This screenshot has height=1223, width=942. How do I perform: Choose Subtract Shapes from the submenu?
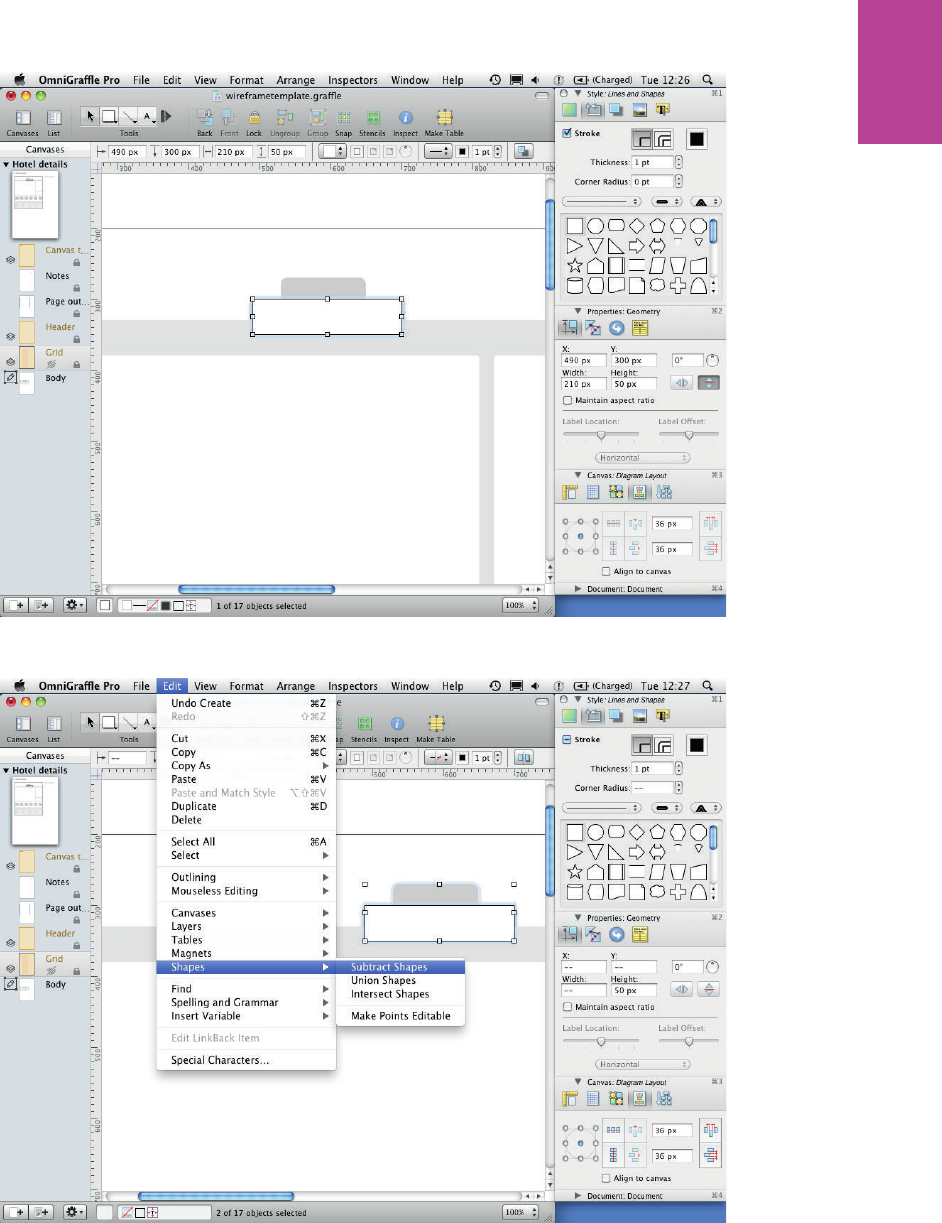pyautogui.click(x=389, y=967)
